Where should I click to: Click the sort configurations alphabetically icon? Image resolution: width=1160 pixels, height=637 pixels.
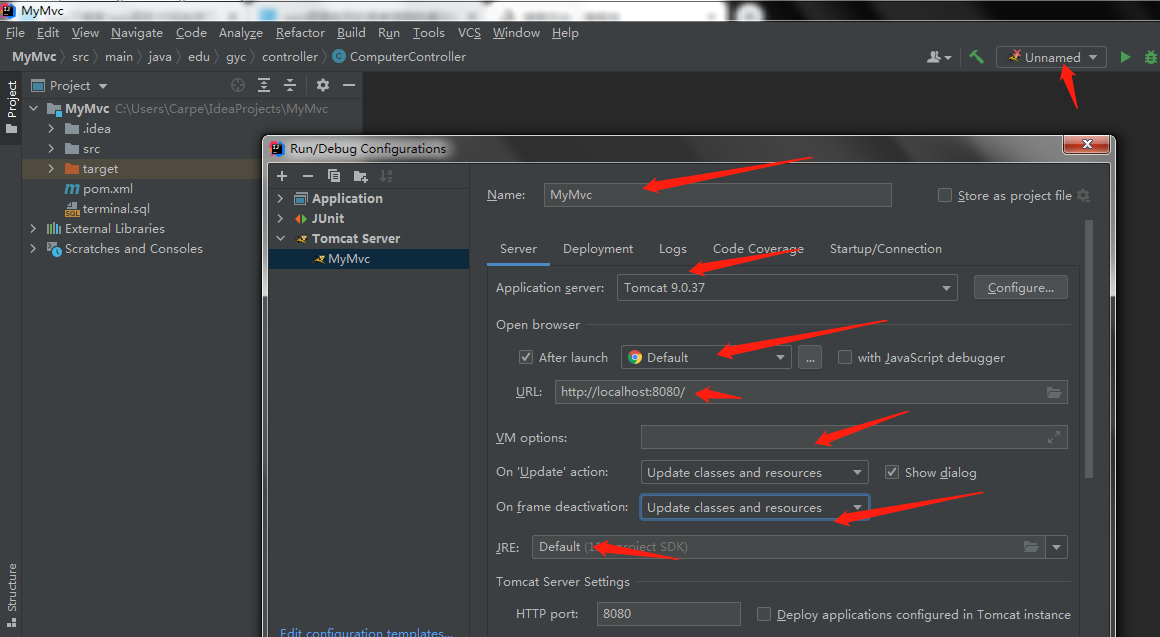[x=386, y=176]
